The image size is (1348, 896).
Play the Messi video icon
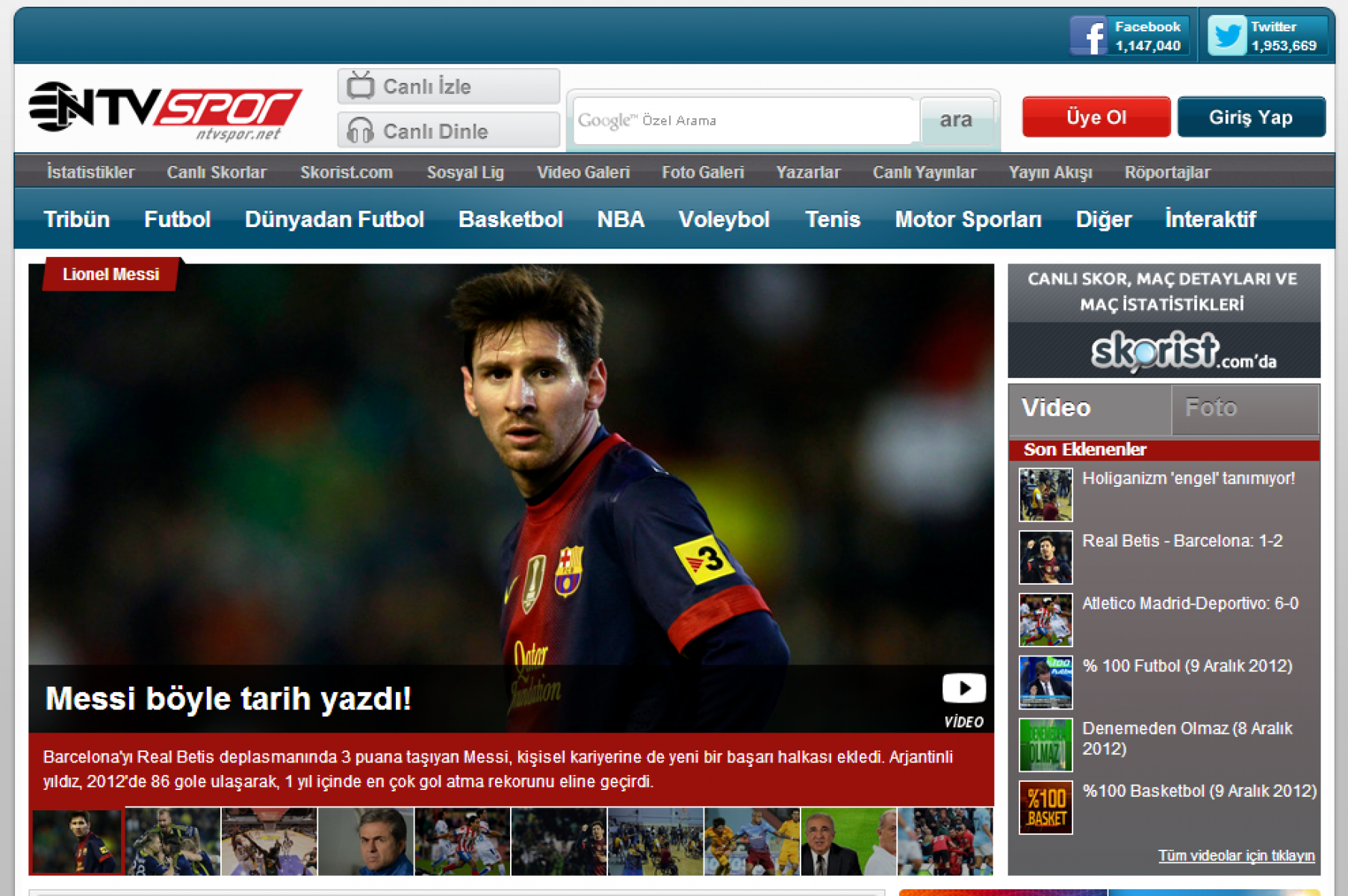(x=963, y=688)
